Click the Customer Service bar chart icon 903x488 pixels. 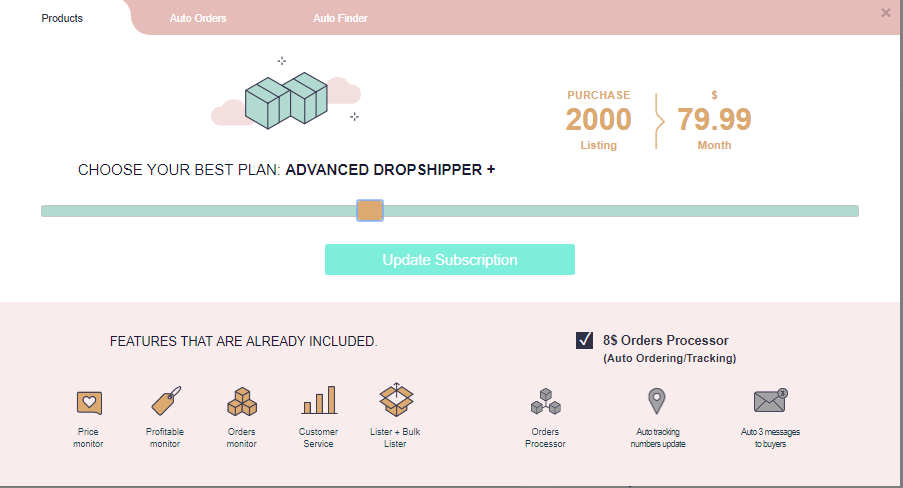click(319, 401)
